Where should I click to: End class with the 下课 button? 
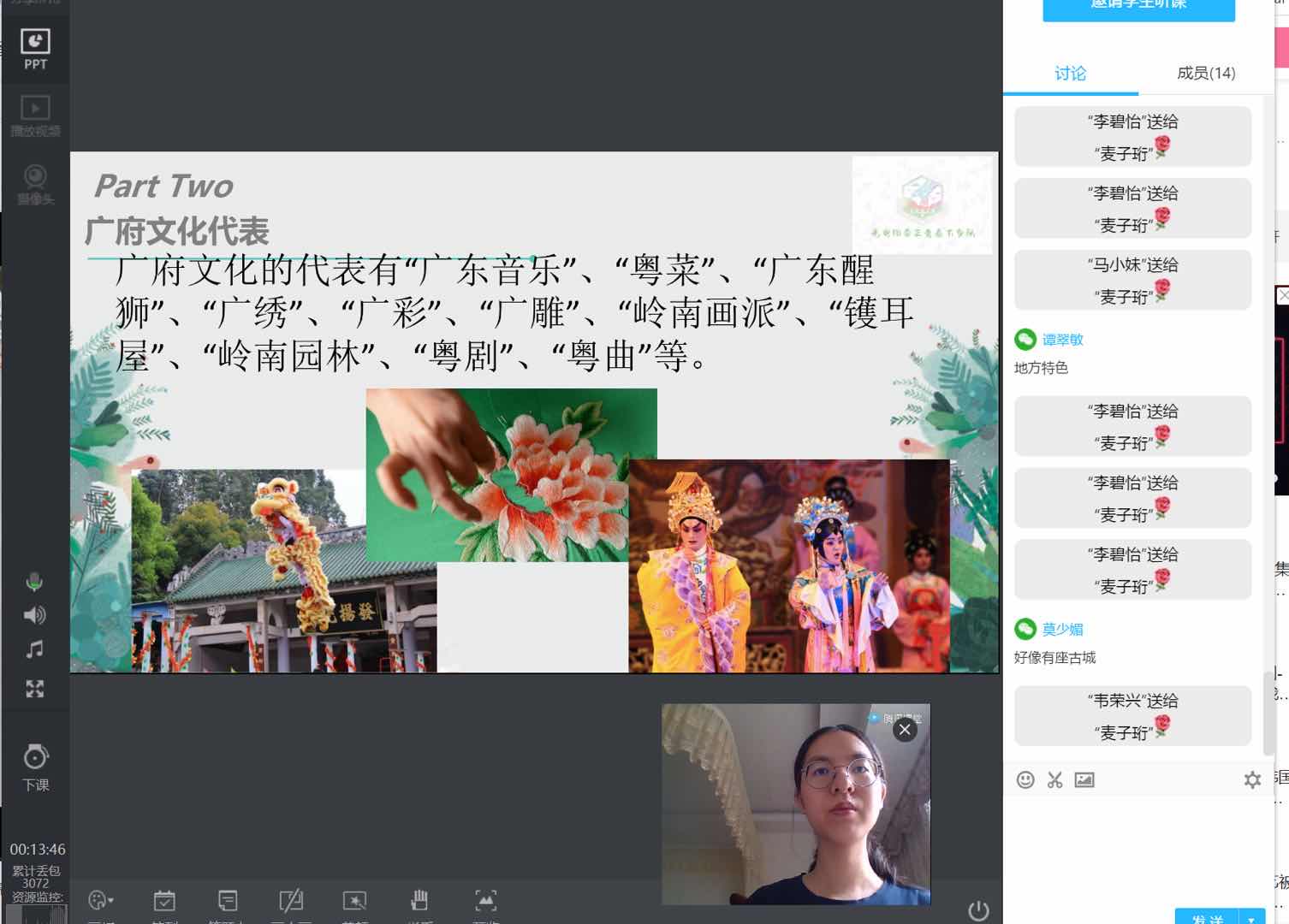point(35,767)
